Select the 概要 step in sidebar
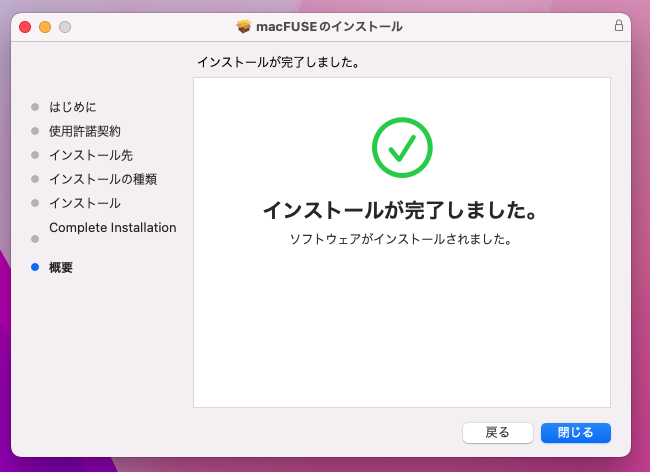Screen dimensions: 650x472 click(x=61, y=268)
